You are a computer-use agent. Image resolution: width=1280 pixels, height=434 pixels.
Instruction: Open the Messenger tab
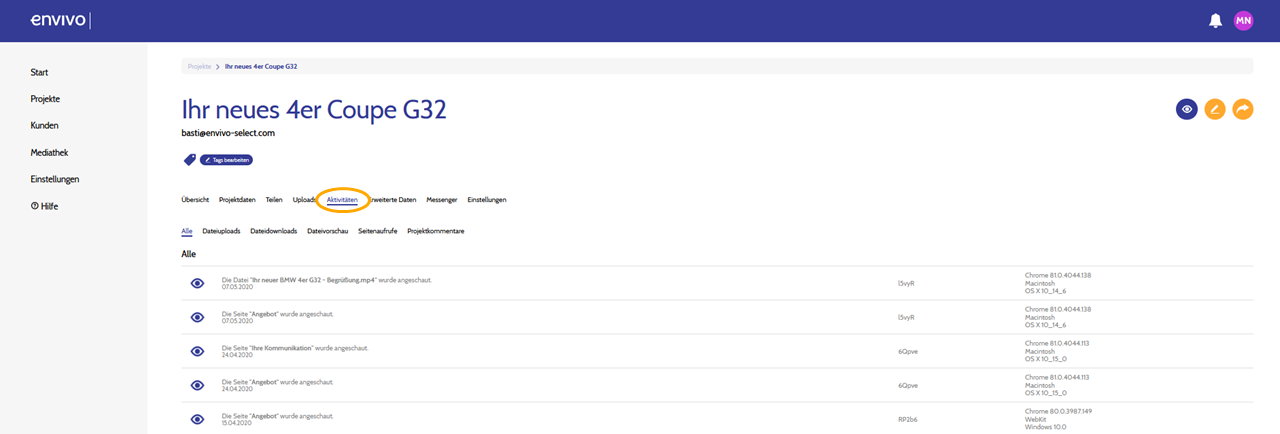coord(442,200)
